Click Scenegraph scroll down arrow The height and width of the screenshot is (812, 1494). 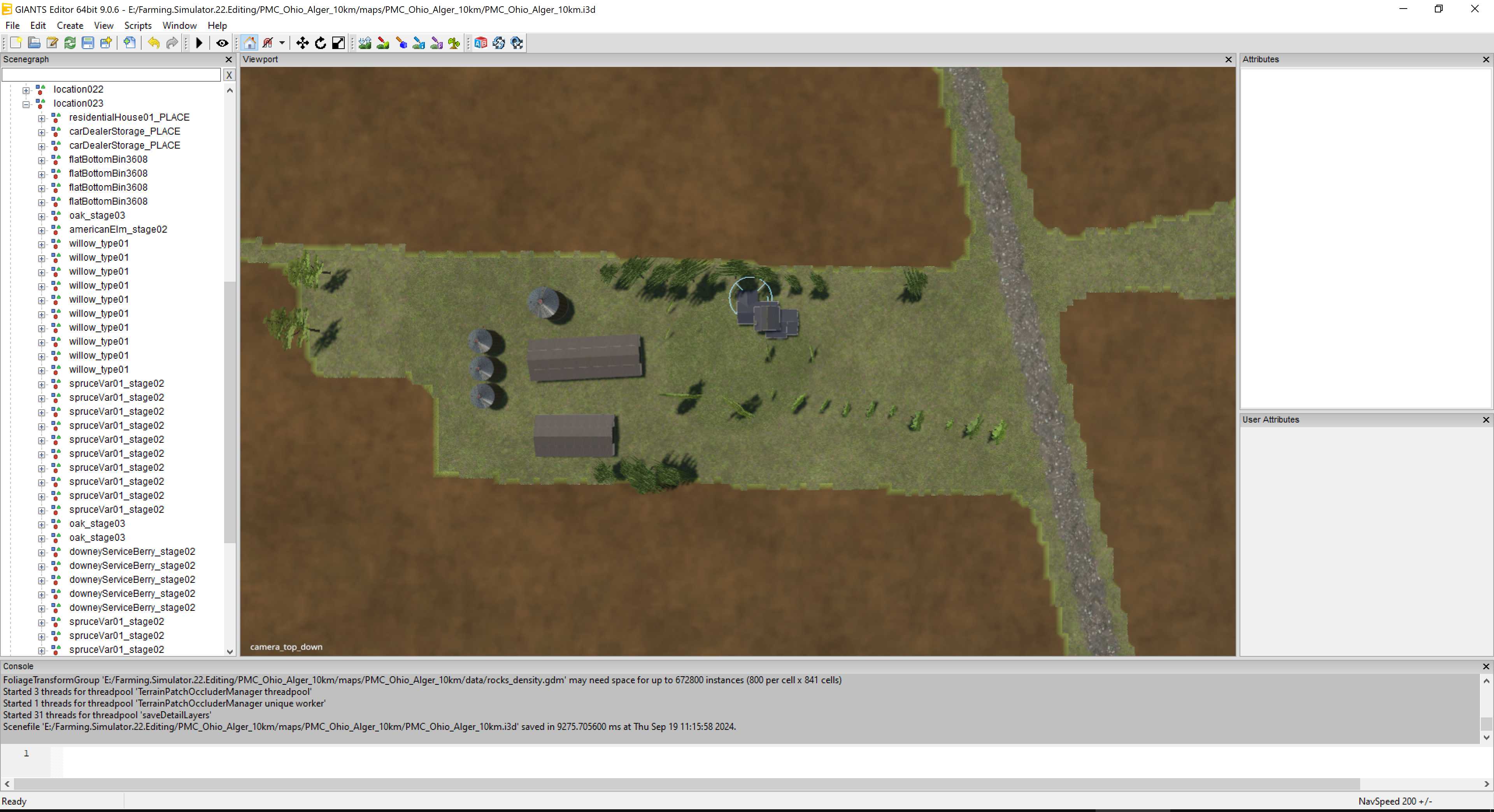pos(230,651)
